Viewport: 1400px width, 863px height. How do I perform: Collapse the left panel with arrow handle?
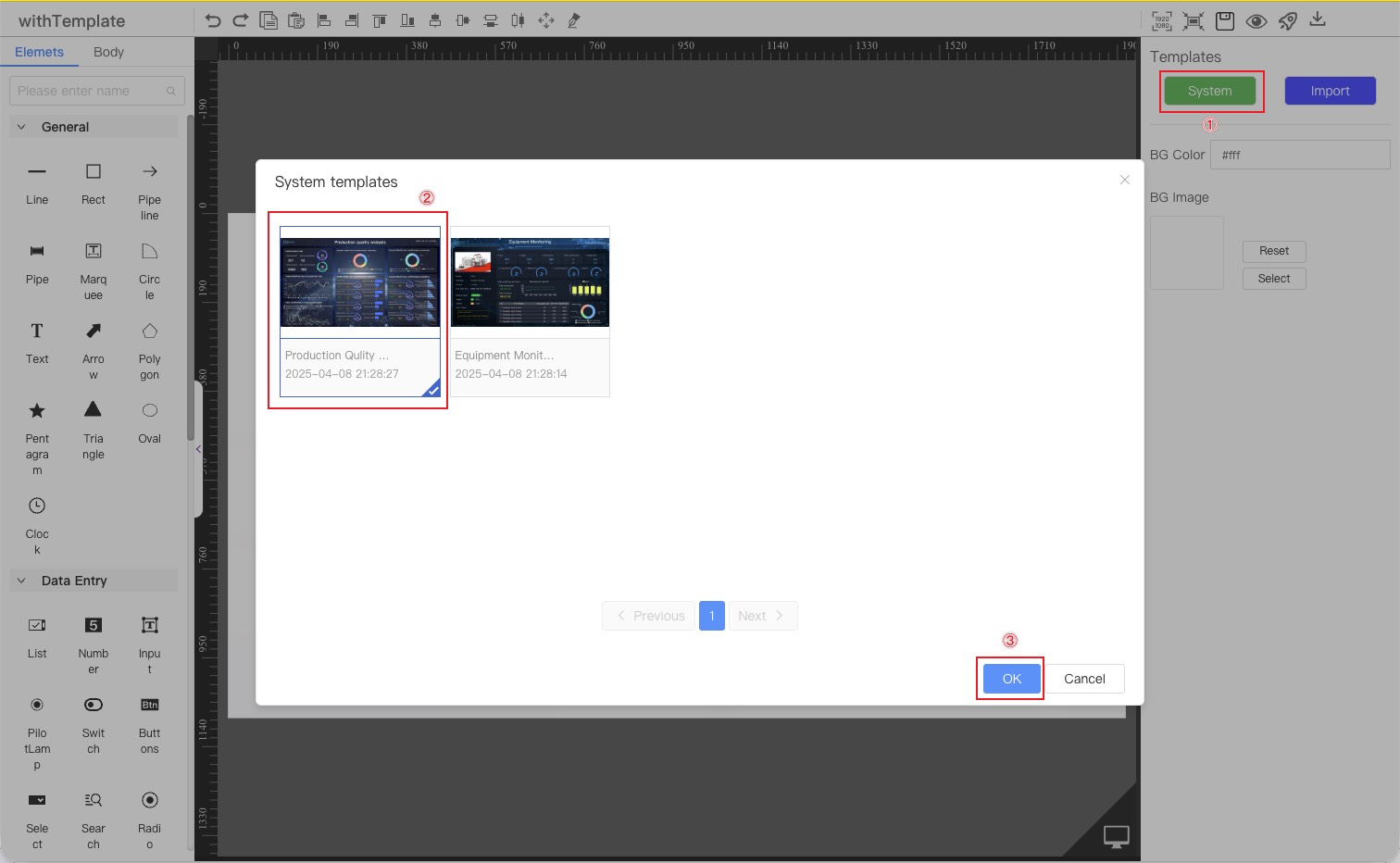pyautogui.click(x=198, y=449)
